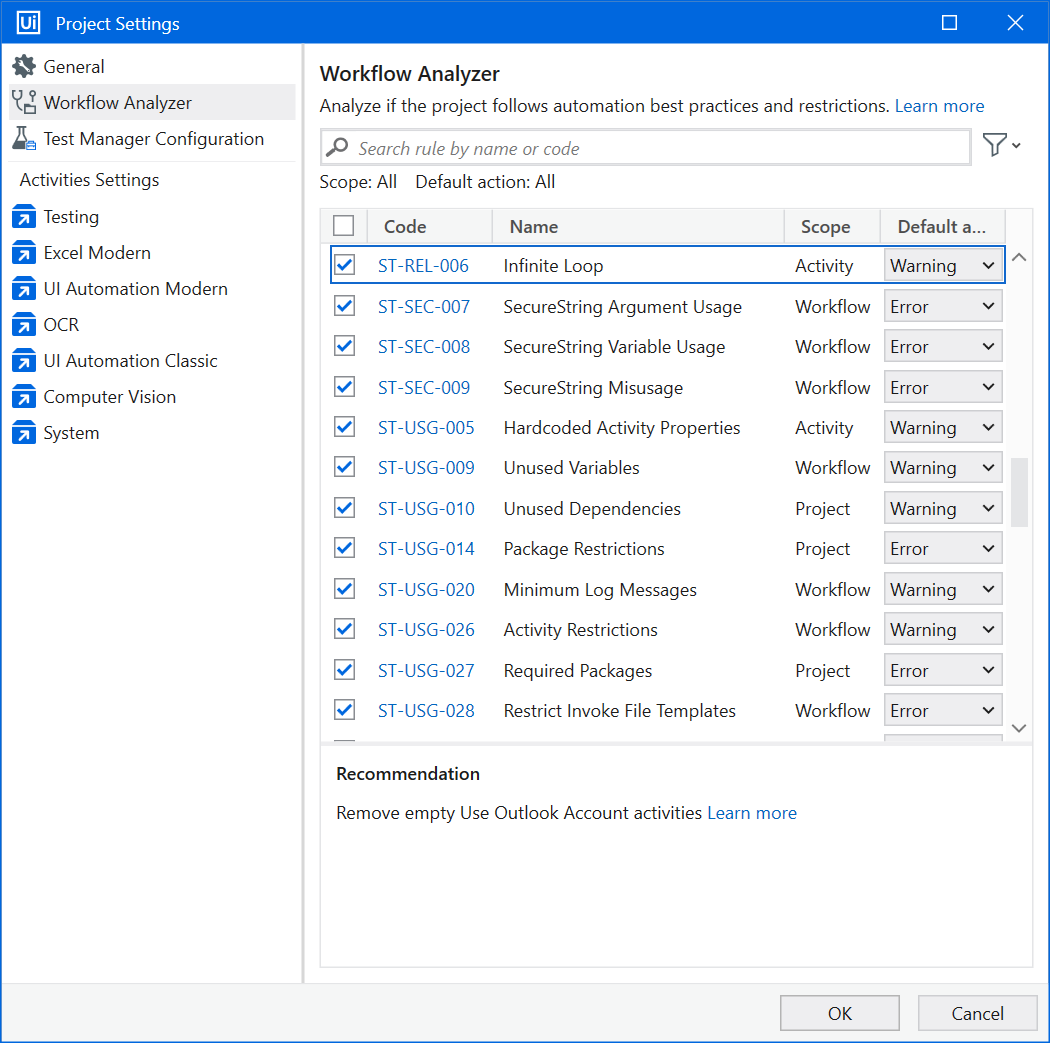
Task: Open default action dropdown for SecureString Misusage
Action: click(942, 387)
